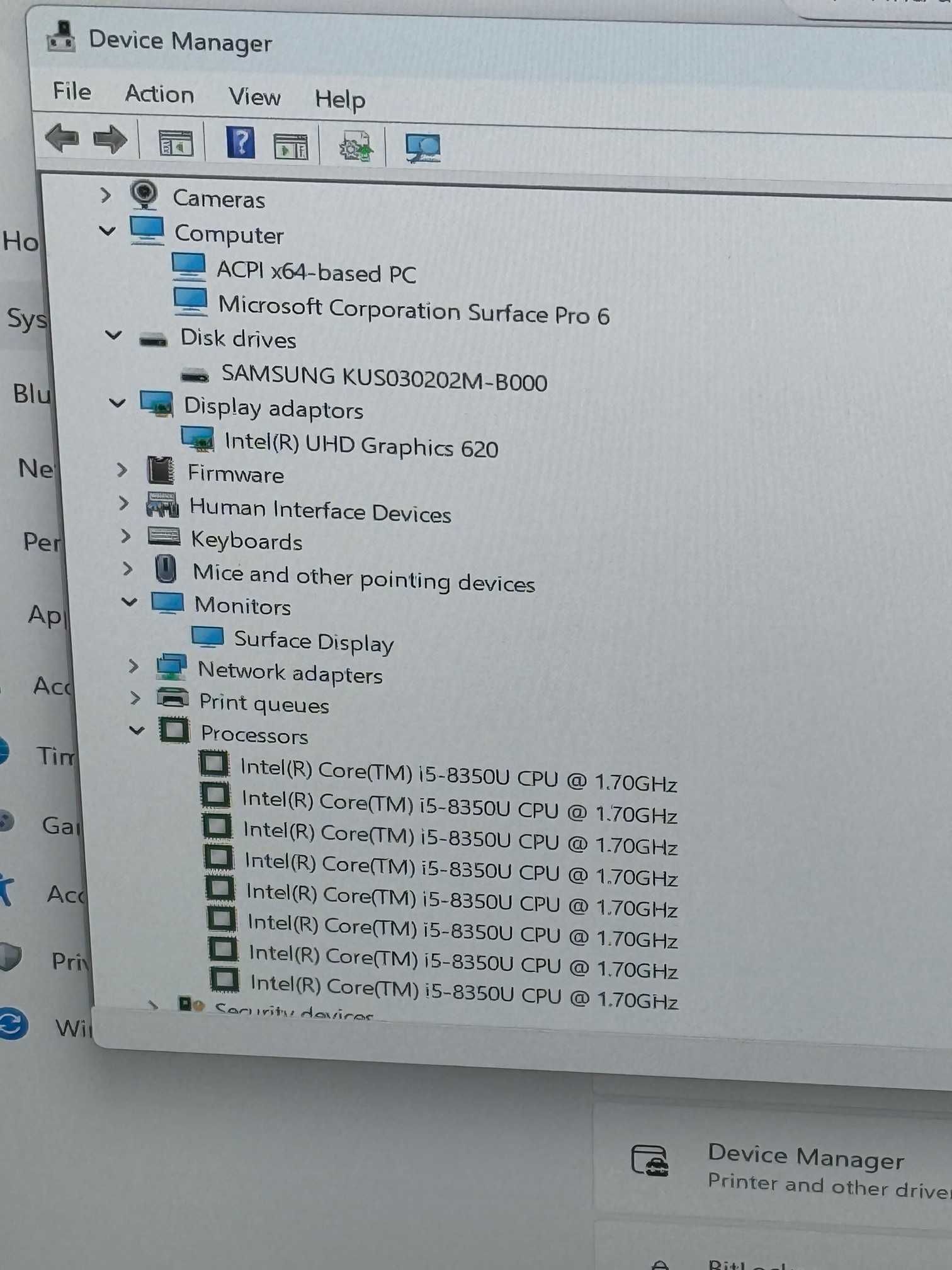Collapse the Processors category
This screenshot has height=1270, width=952.
tap(137, 731)
